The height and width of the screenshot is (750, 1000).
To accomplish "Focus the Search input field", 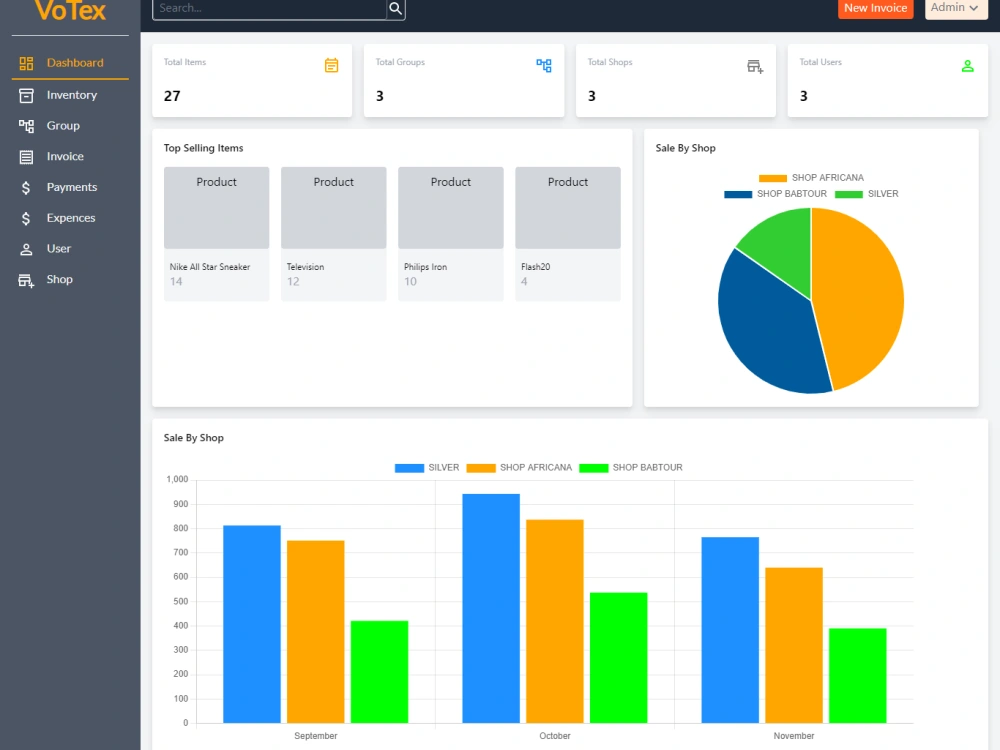I will [x=270, y=8].
